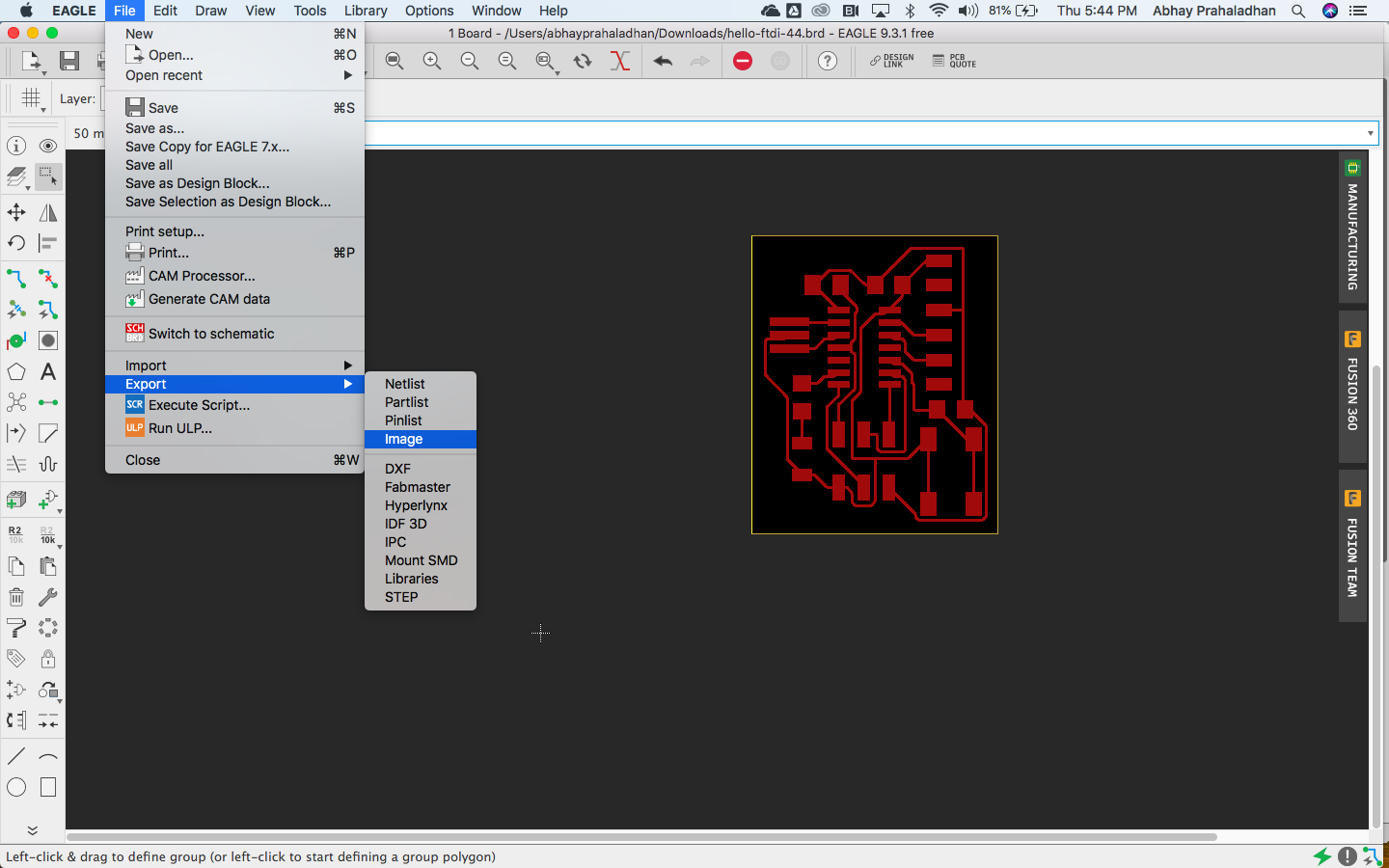Viewport: 1389px width, 868px height.
Task: Select the Rotate tool
Action: (16, 243)
